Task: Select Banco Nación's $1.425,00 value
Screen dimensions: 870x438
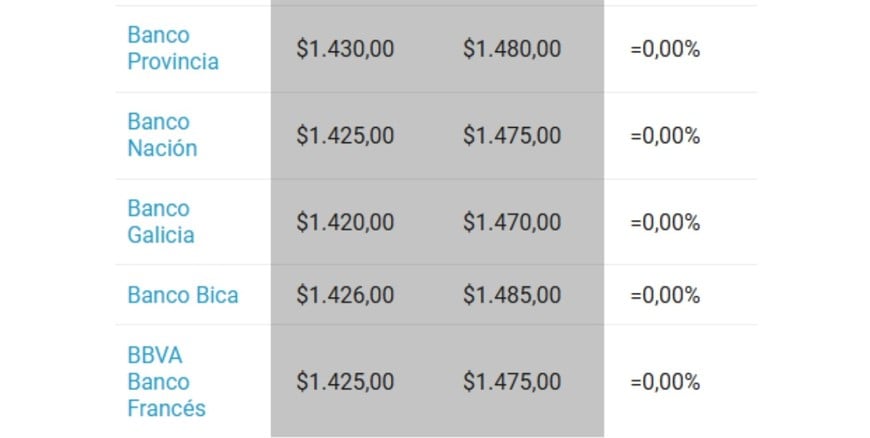Action: pos(345,135)
